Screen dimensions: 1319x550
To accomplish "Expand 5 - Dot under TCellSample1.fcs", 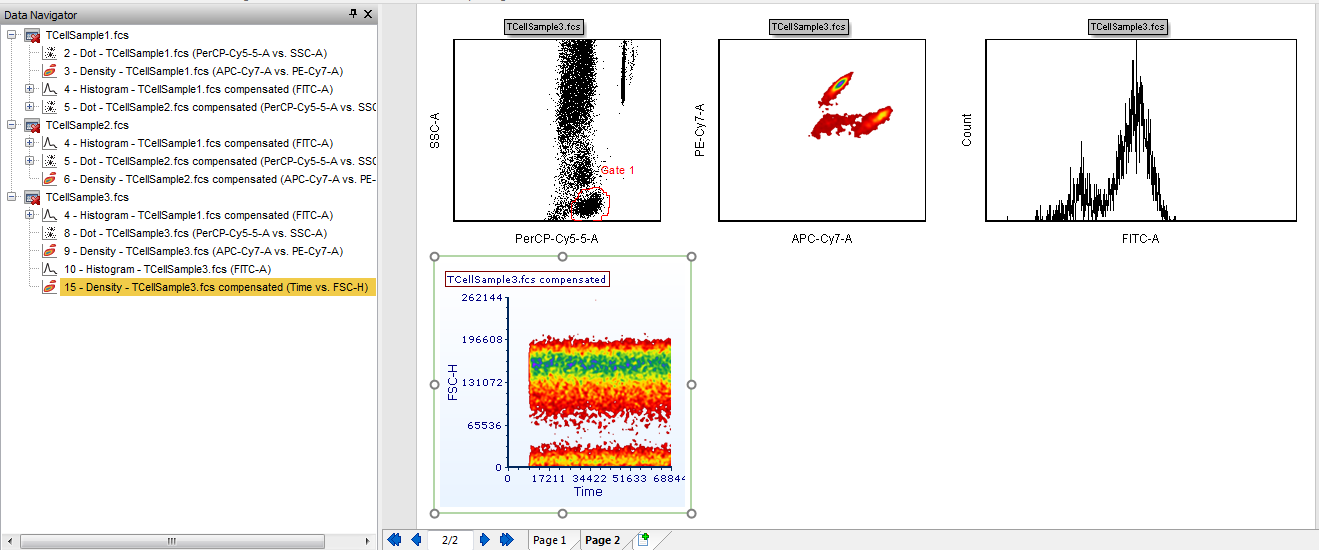I will pyautogui.click(x=29, y=107).
